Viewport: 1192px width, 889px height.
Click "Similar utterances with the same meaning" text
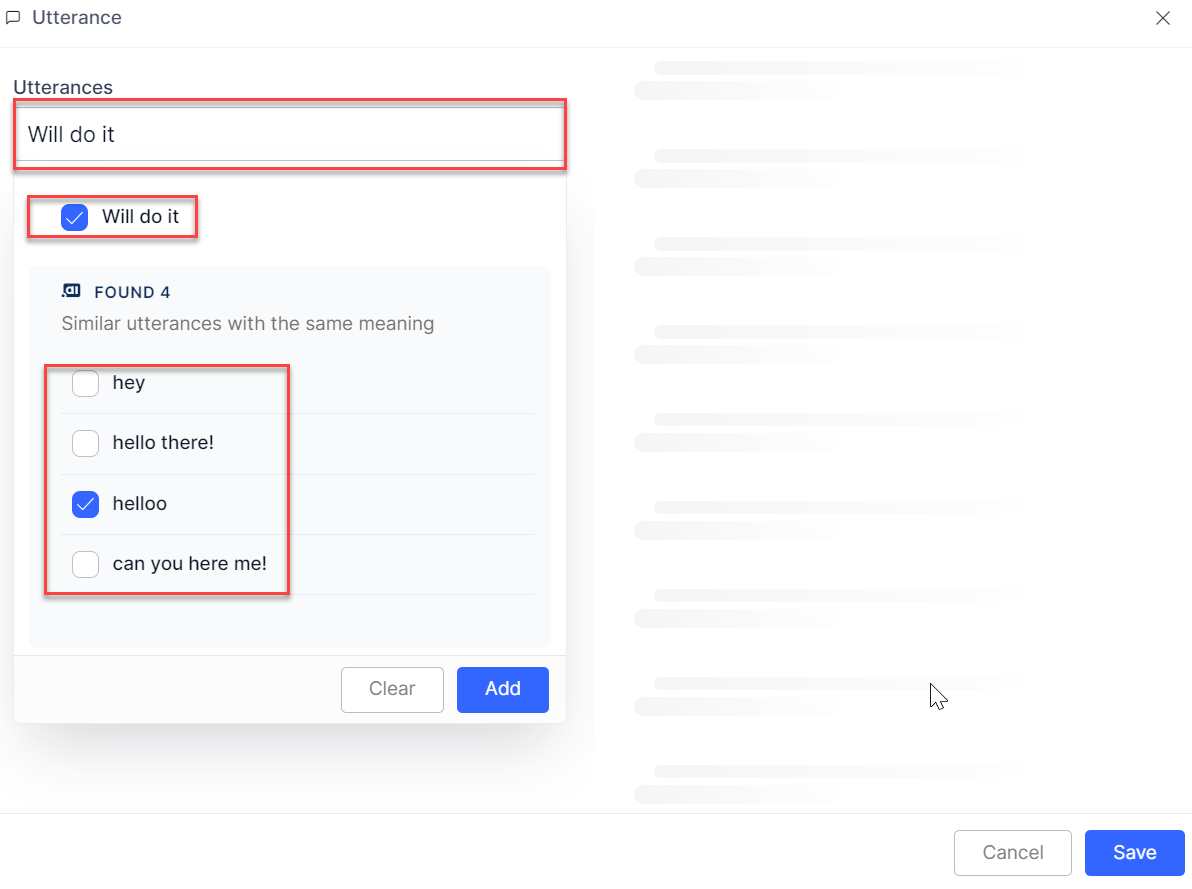pyautogui.click(x=247, y=324)
